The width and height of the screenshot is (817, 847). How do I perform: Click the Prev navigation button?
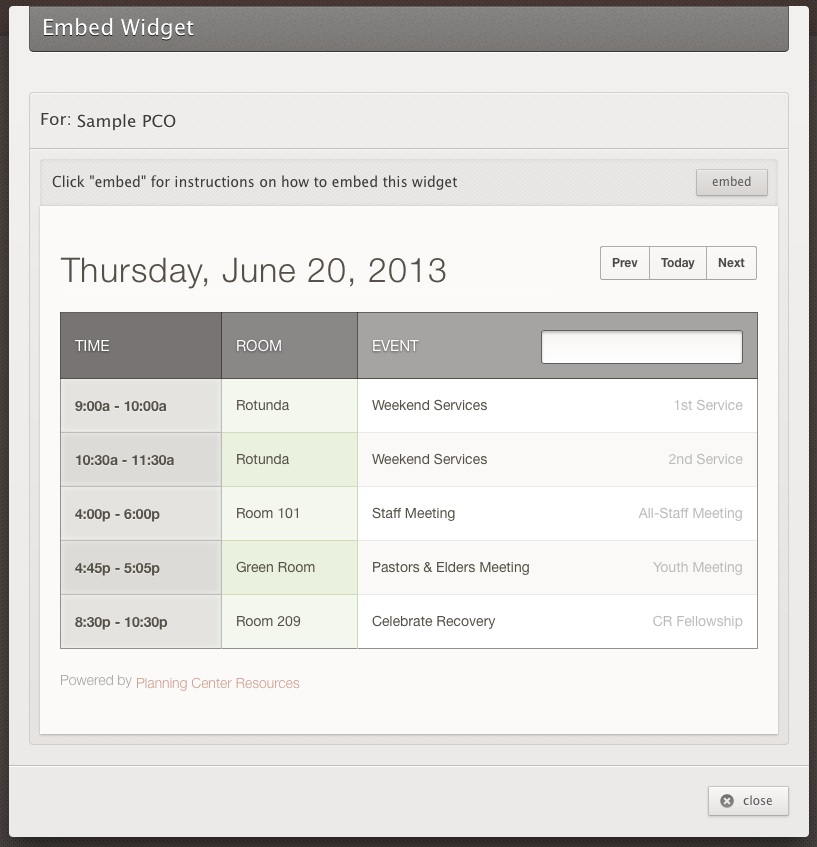pyautogui.click(x=624, y=262)
